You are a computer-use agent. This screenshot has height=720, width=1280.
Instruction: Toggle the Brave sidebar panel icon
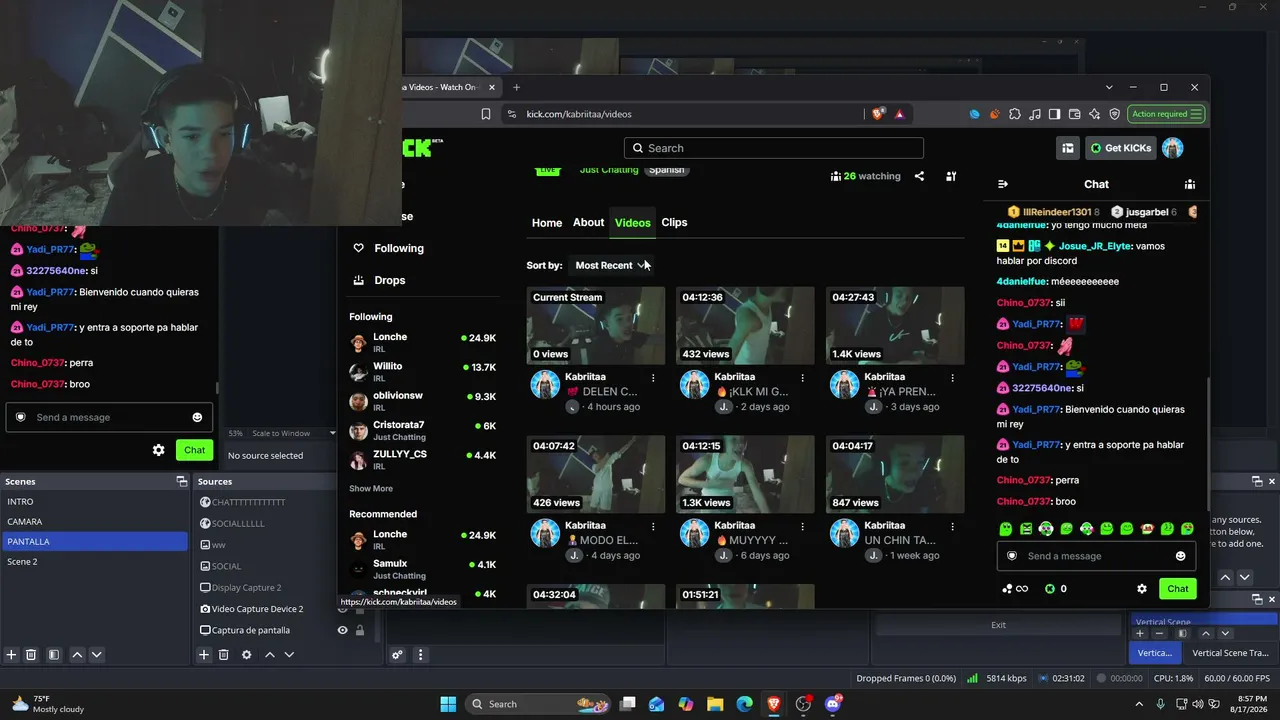pyautogui.click(x=1055, y=114)
